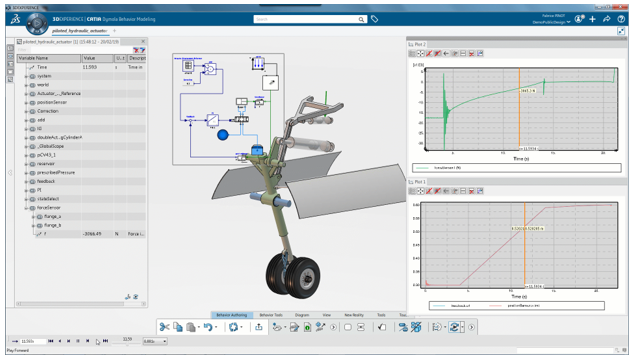Viewport: 634px width, 360px height.
Task: Click the Copy icon in action bar
Action: 178,327
